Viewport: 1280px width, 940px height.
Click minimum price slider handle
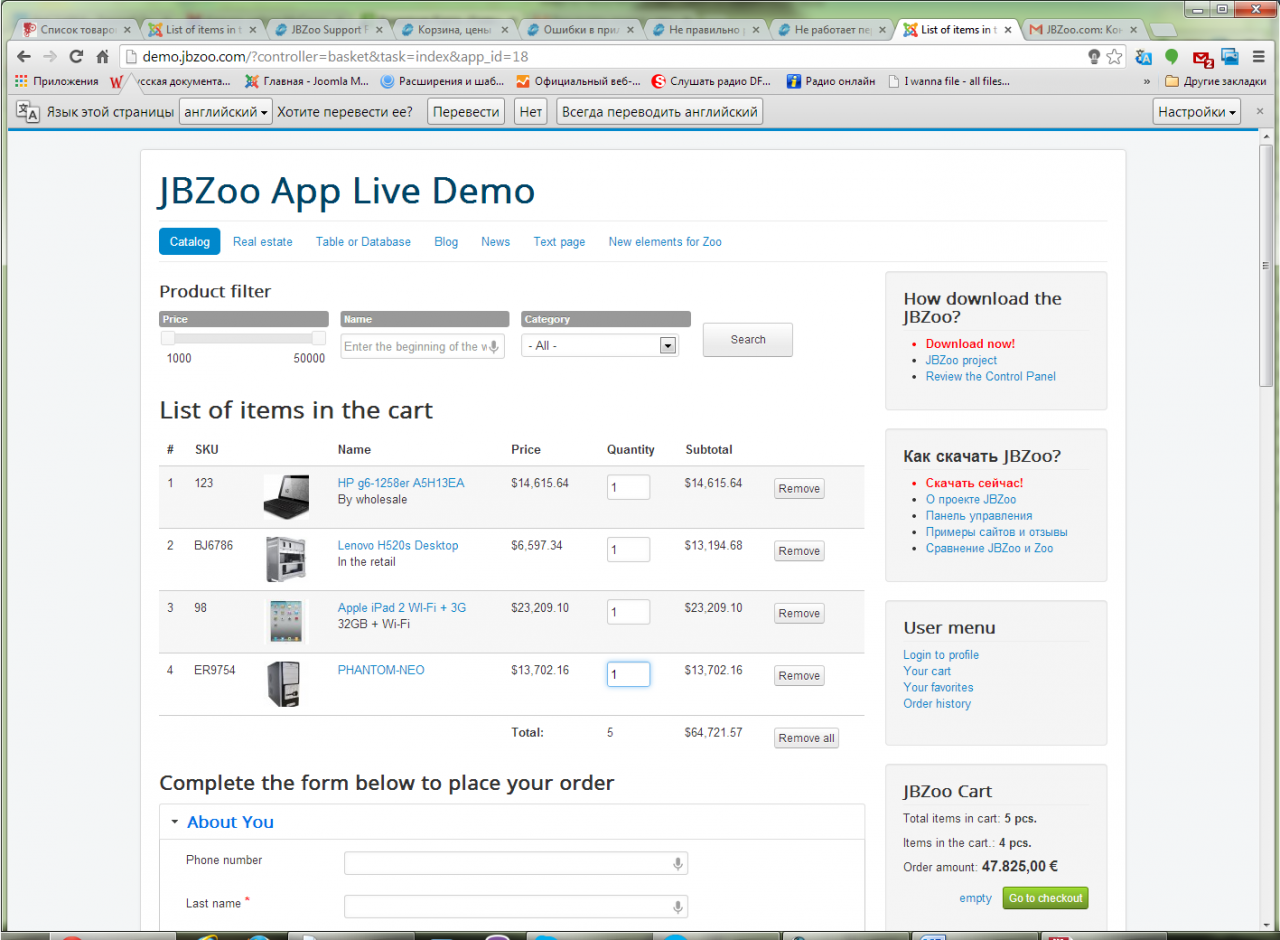[x=168, y=338]
